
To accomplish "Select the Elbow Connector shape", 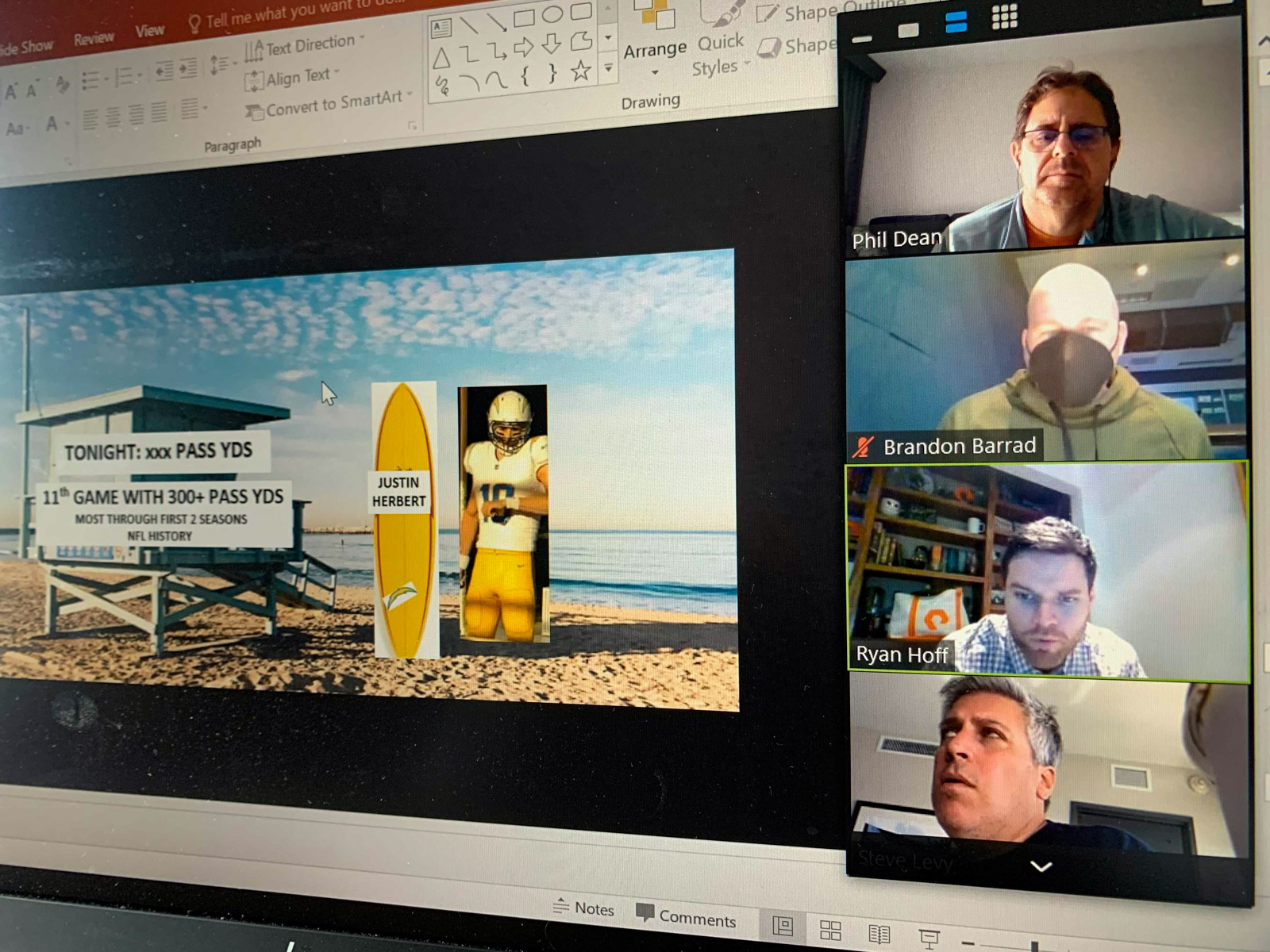I will (x=469, y=54).
